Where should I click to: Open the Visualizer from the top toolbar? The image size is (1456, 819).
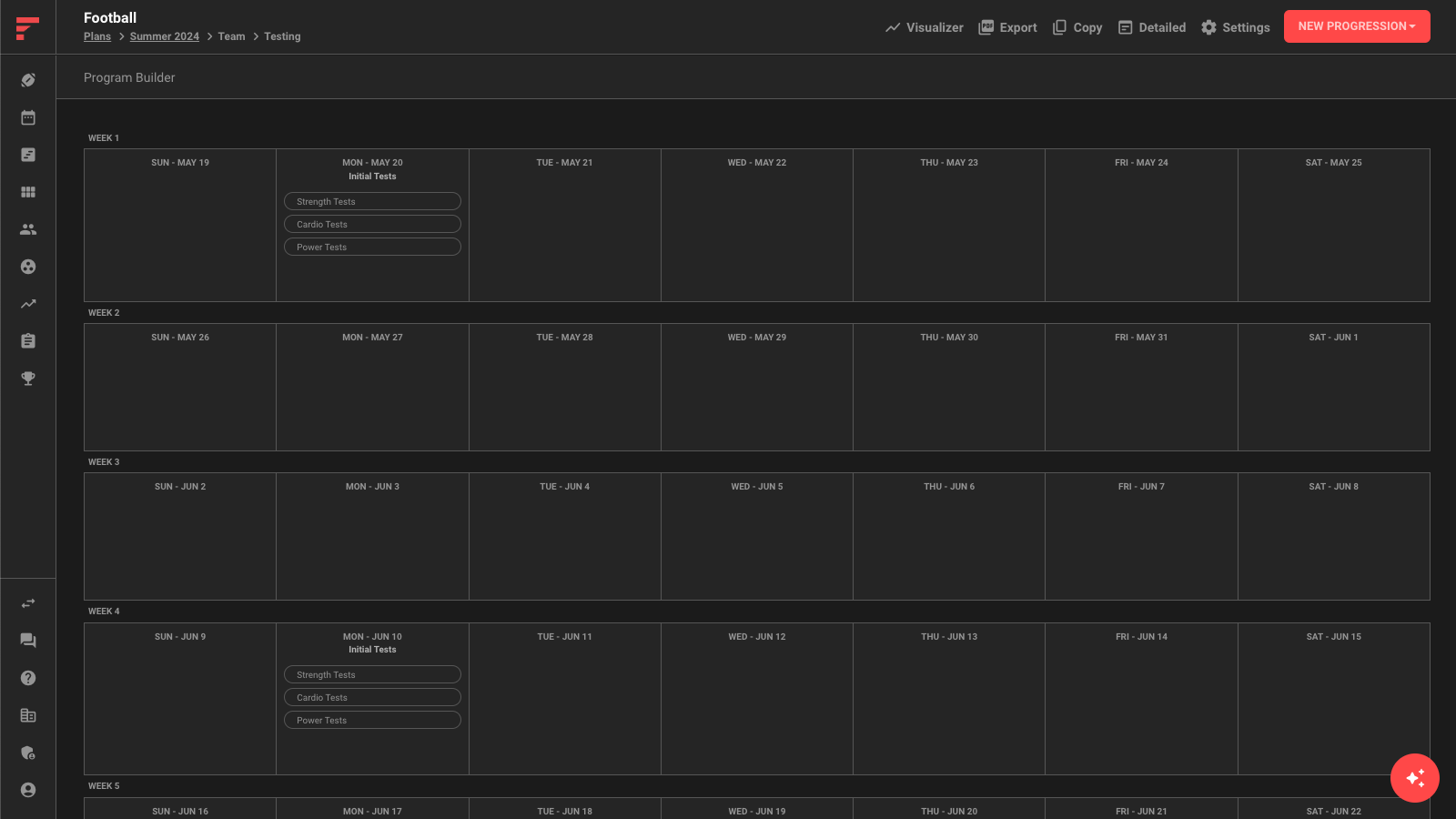coord(924,27)
